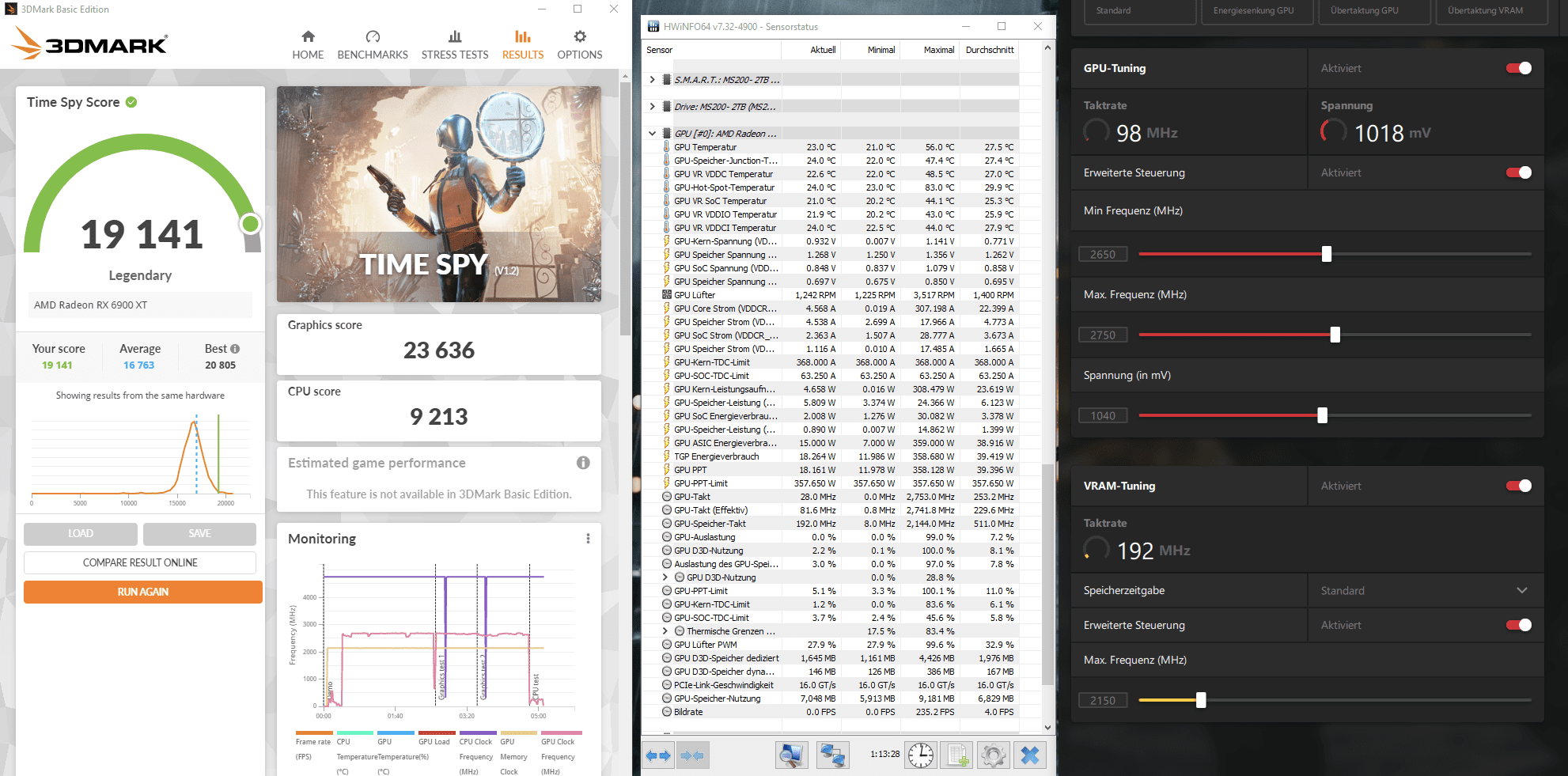Viewport: 1568px width, 776px height.
Task: Click HWiNFO networked monitors icon
Action: 832,755
